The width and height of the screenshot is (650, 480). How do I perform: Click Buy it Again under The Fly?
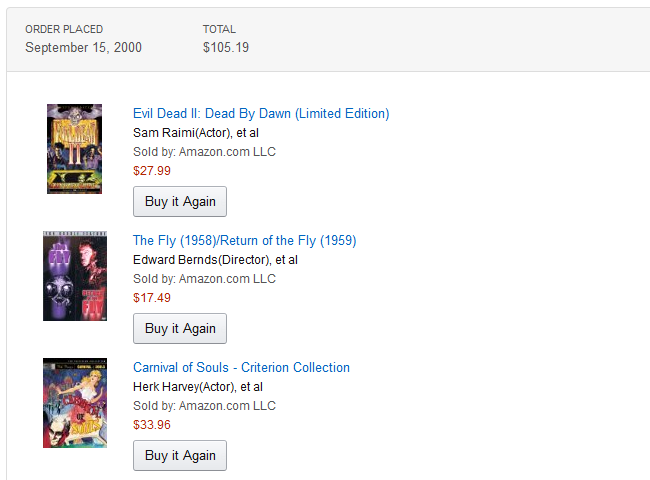tap(180, 328)
